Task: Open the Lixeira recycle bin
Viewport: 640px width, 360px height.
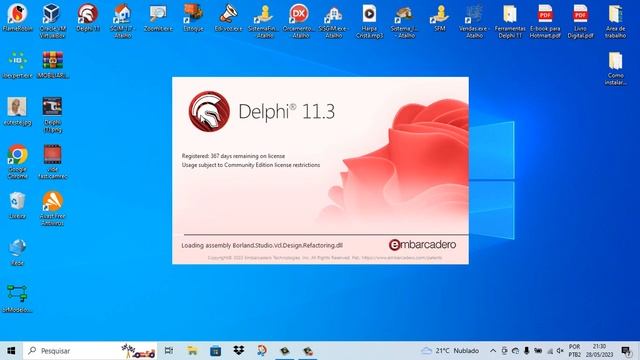Action: (18, 205)
